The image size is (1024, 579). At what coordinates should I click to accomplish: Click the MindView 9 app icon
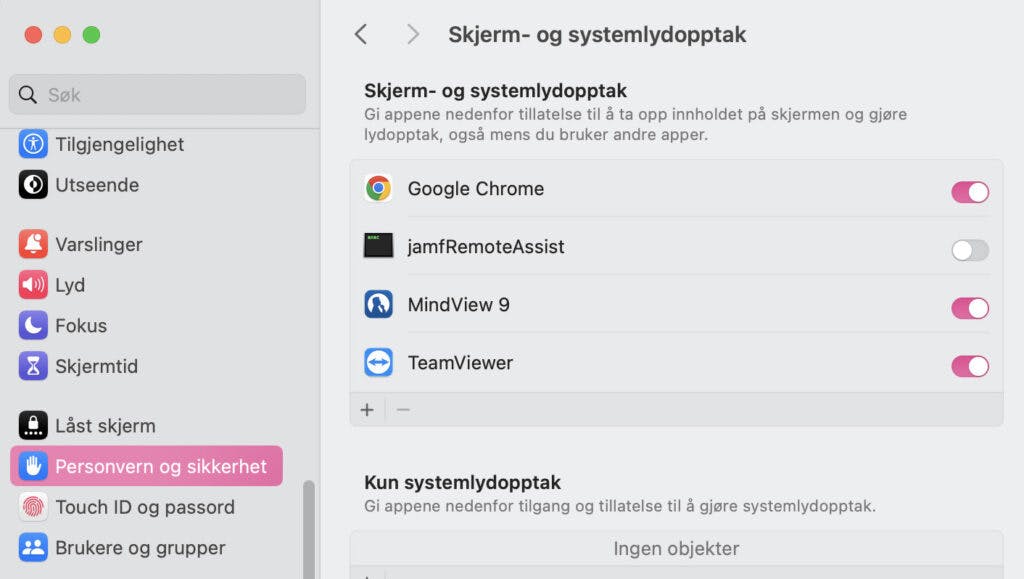(378, 304)
